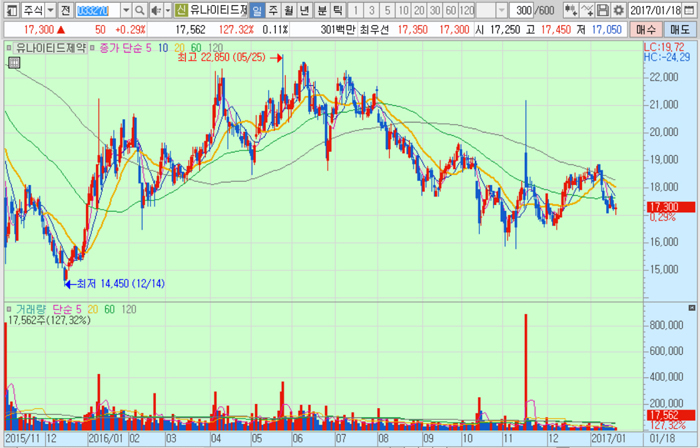Open the empty interval dropdown after 120

(x=490, y=10)
